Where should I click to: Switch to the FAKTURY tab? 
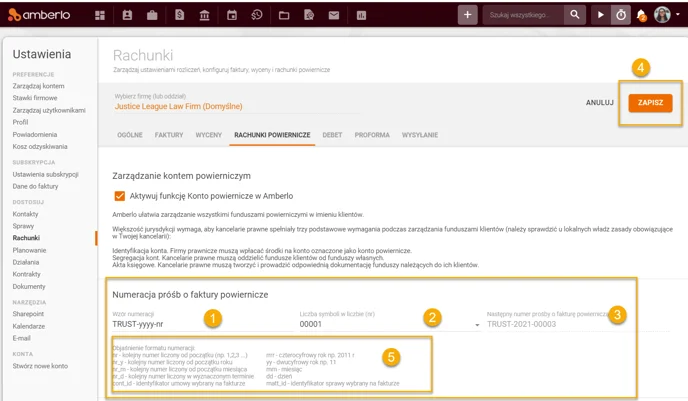click(169, 135)
